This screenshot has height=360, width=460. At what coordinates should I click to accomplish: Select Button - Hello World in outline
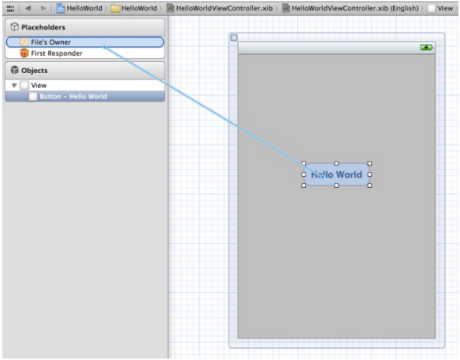coord(85,96)
